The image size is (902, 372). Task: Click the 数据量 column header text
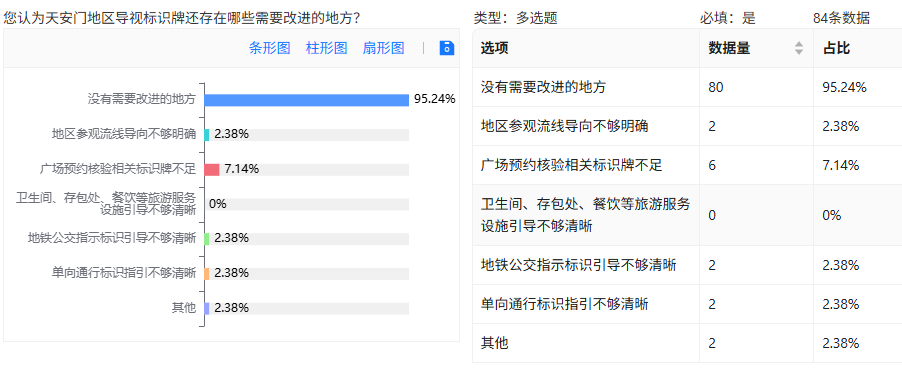(x=729, y=48)
